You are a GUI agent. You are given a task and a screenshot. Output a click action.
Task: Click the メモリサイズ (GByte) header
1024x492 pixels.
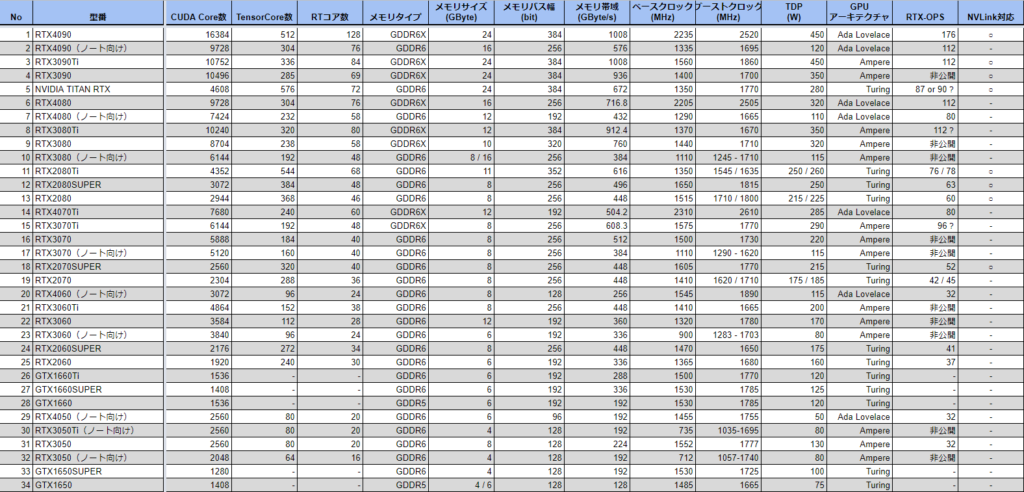[x=462, y=12]
